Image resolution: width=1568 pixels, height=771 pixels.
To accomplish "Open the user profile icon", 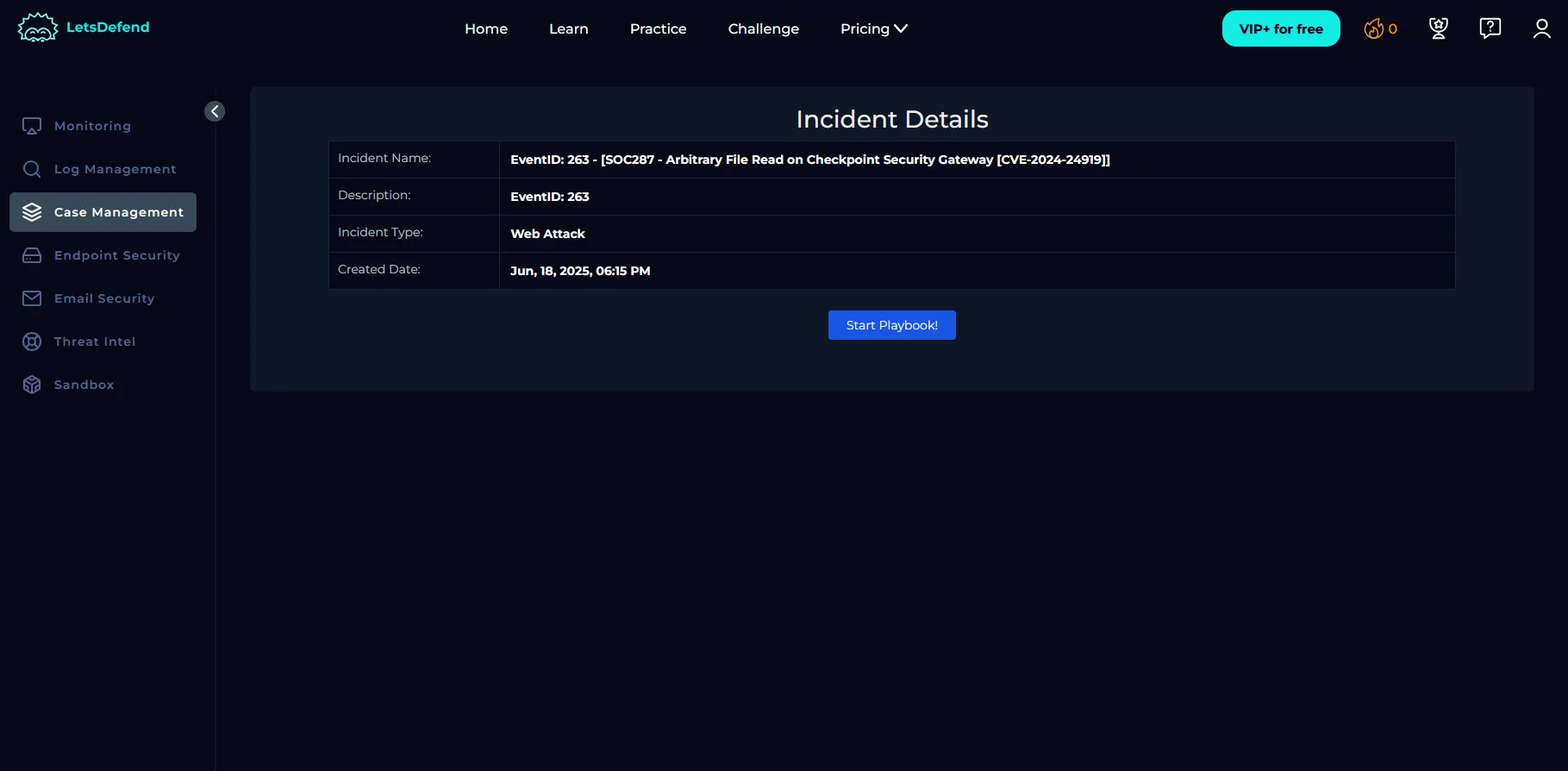I will tap(1541, 28).
